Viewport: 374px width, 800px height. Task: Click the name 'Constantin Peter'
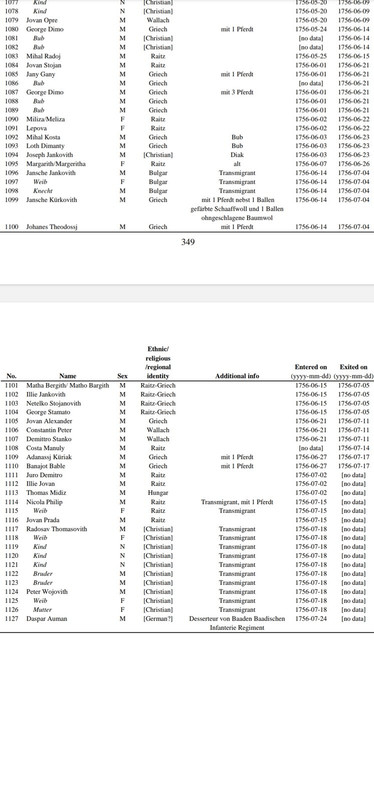pyautogui.click(x=49, y=430)
